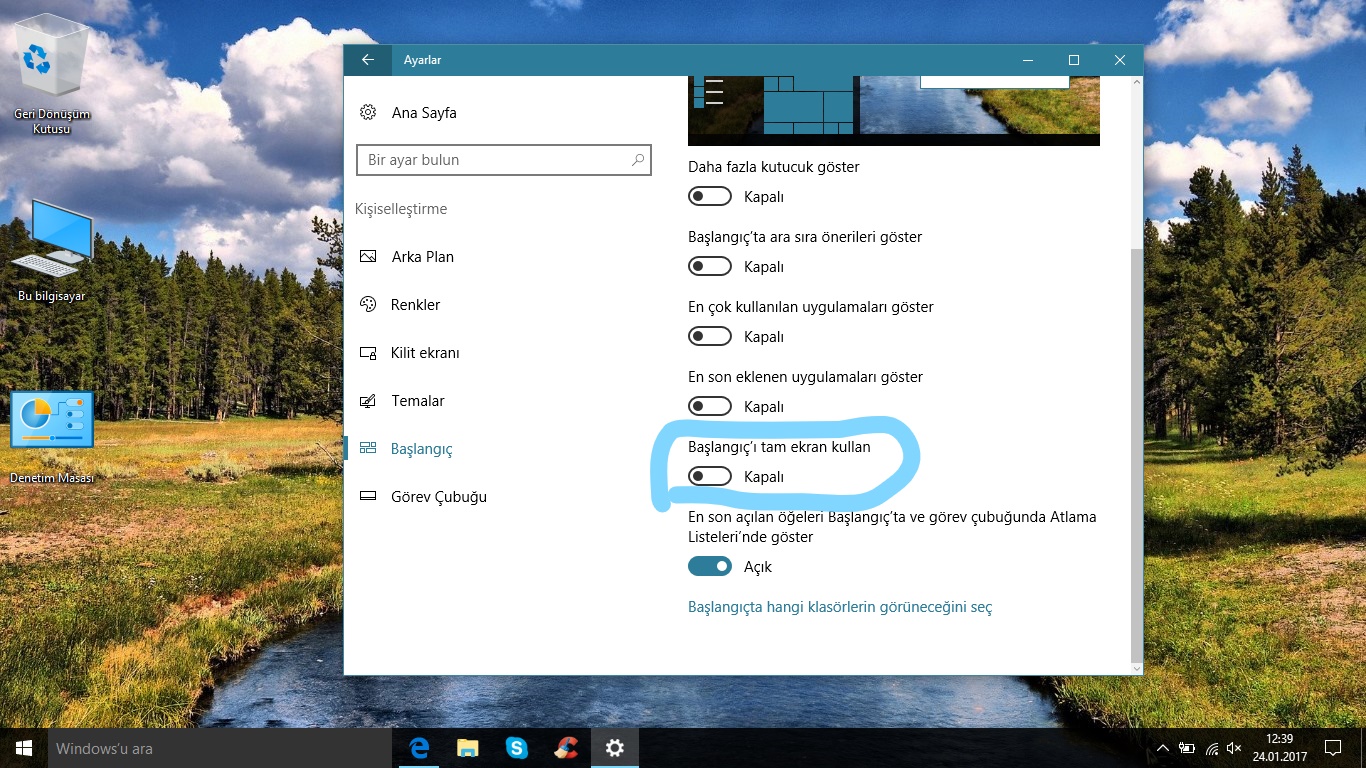
Task: Click the battery icon in the tray
Action: tap(1187, 748)
